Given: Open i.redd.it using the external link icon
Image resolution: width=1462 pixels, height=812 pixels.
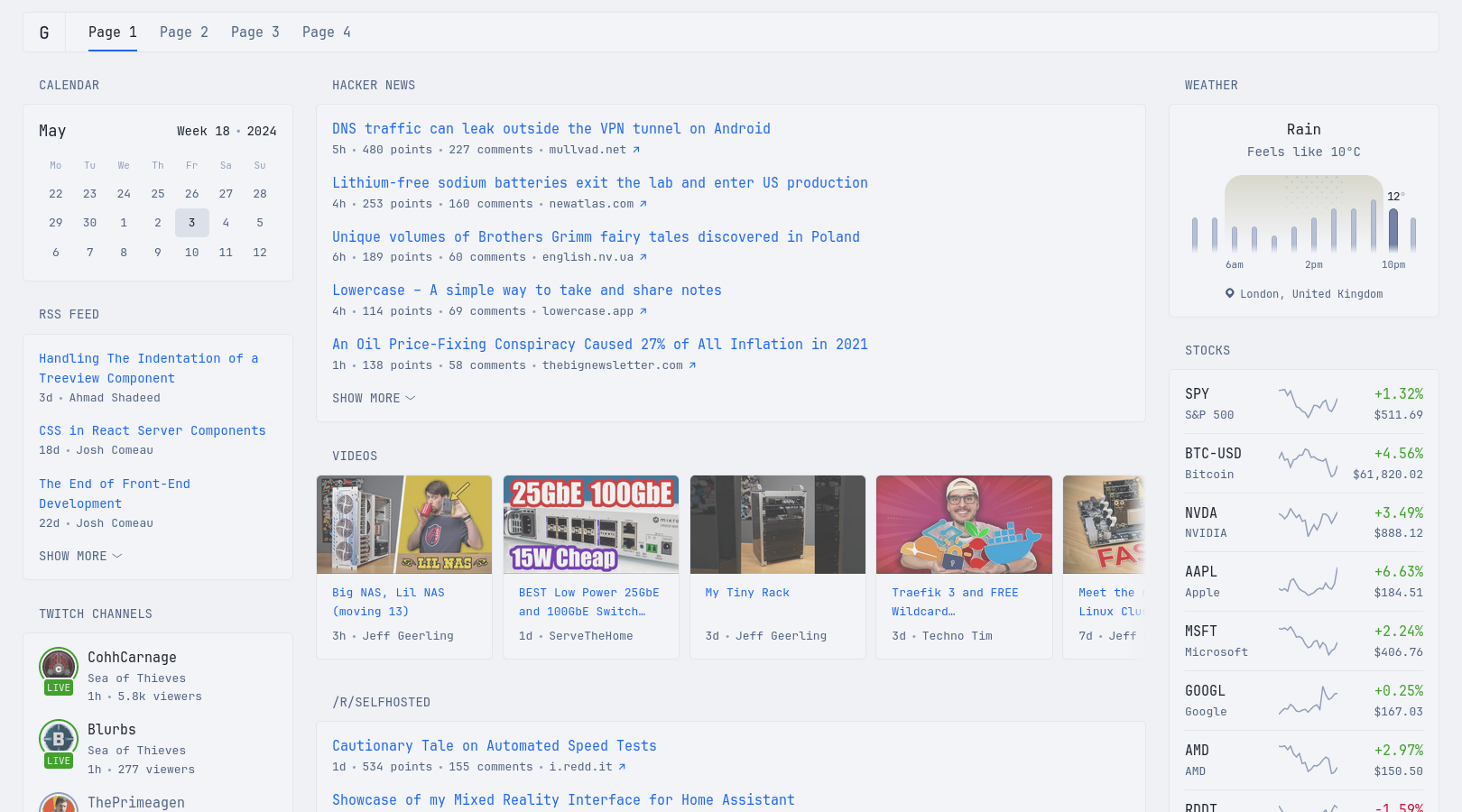Looking at the screenshot, I should click(x=621, y=767).
